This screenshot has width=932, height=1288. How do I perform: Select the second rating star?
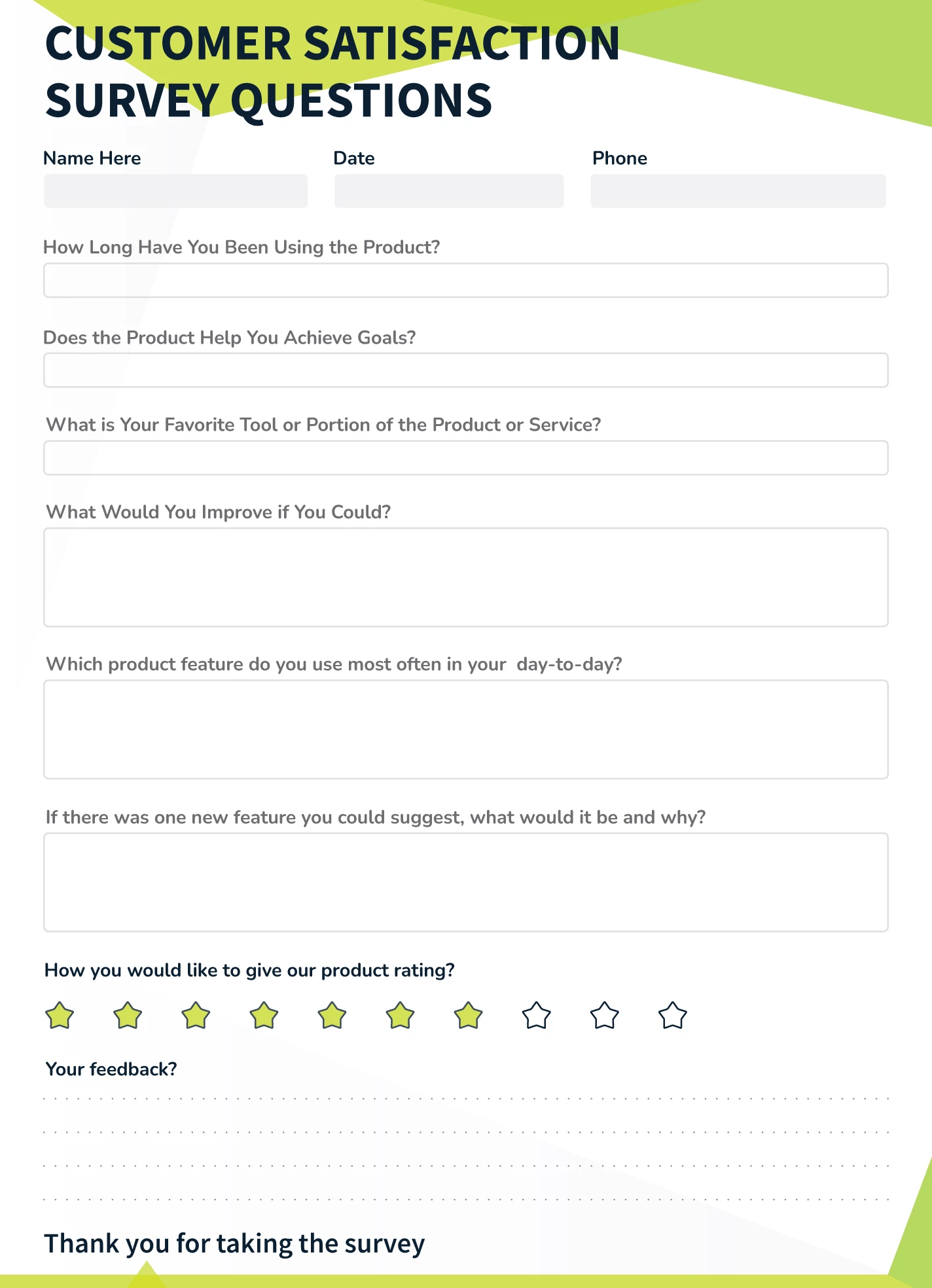coord(128,1016)
